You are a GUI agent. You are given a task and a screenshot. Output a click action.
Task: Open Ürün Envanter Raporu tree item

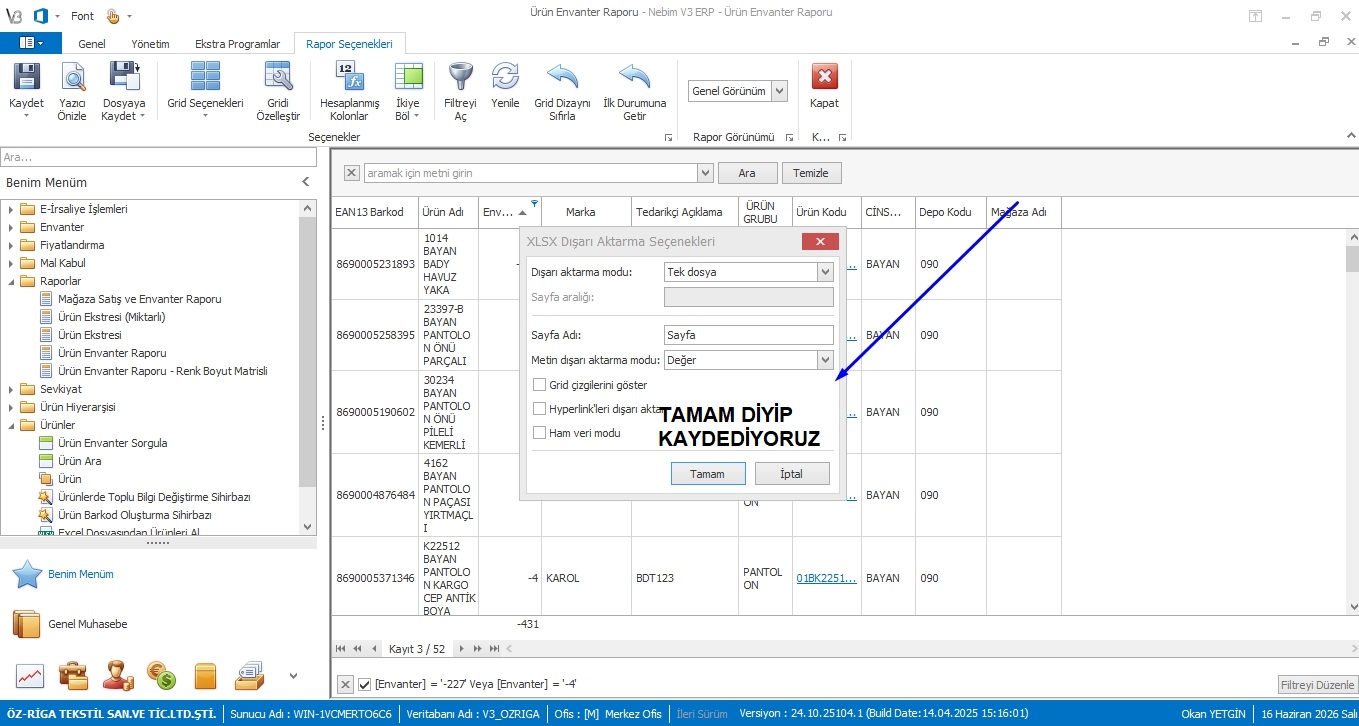click(x=112, y=353)
